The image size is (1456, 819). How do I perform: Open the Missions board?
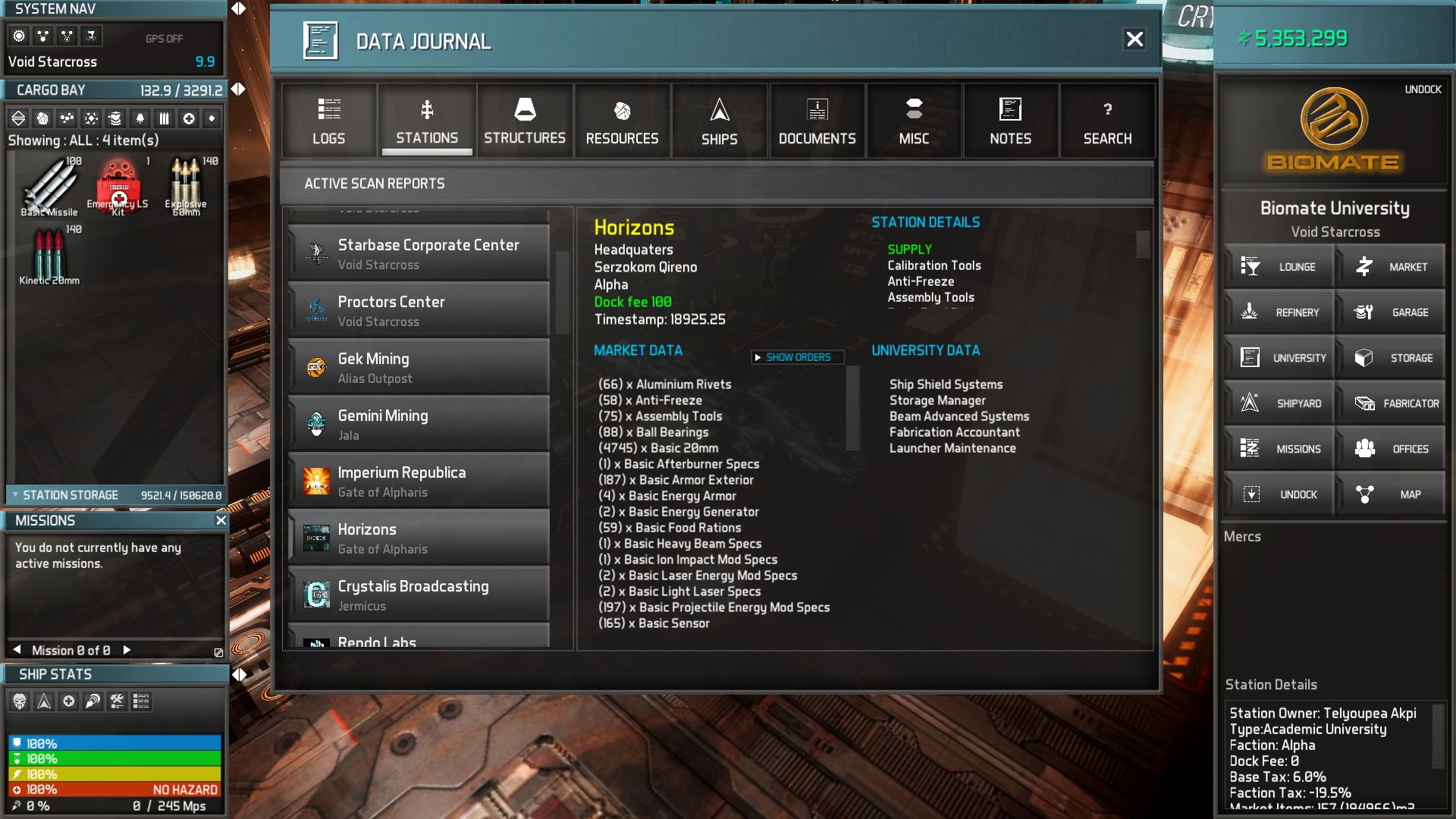tap(1279, 449)
